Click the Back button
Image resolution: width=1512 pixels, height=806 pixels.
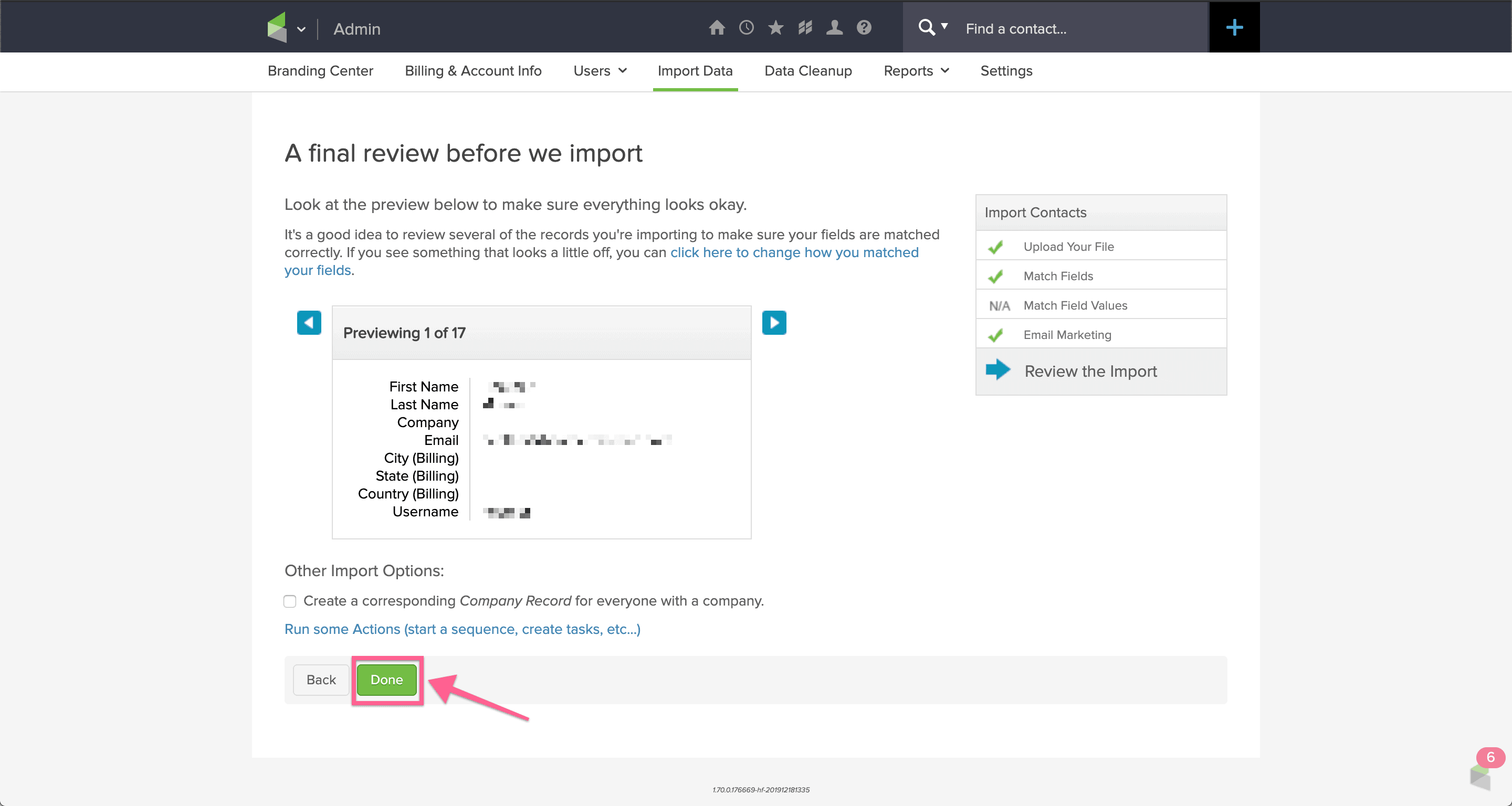tap(321, 680)
